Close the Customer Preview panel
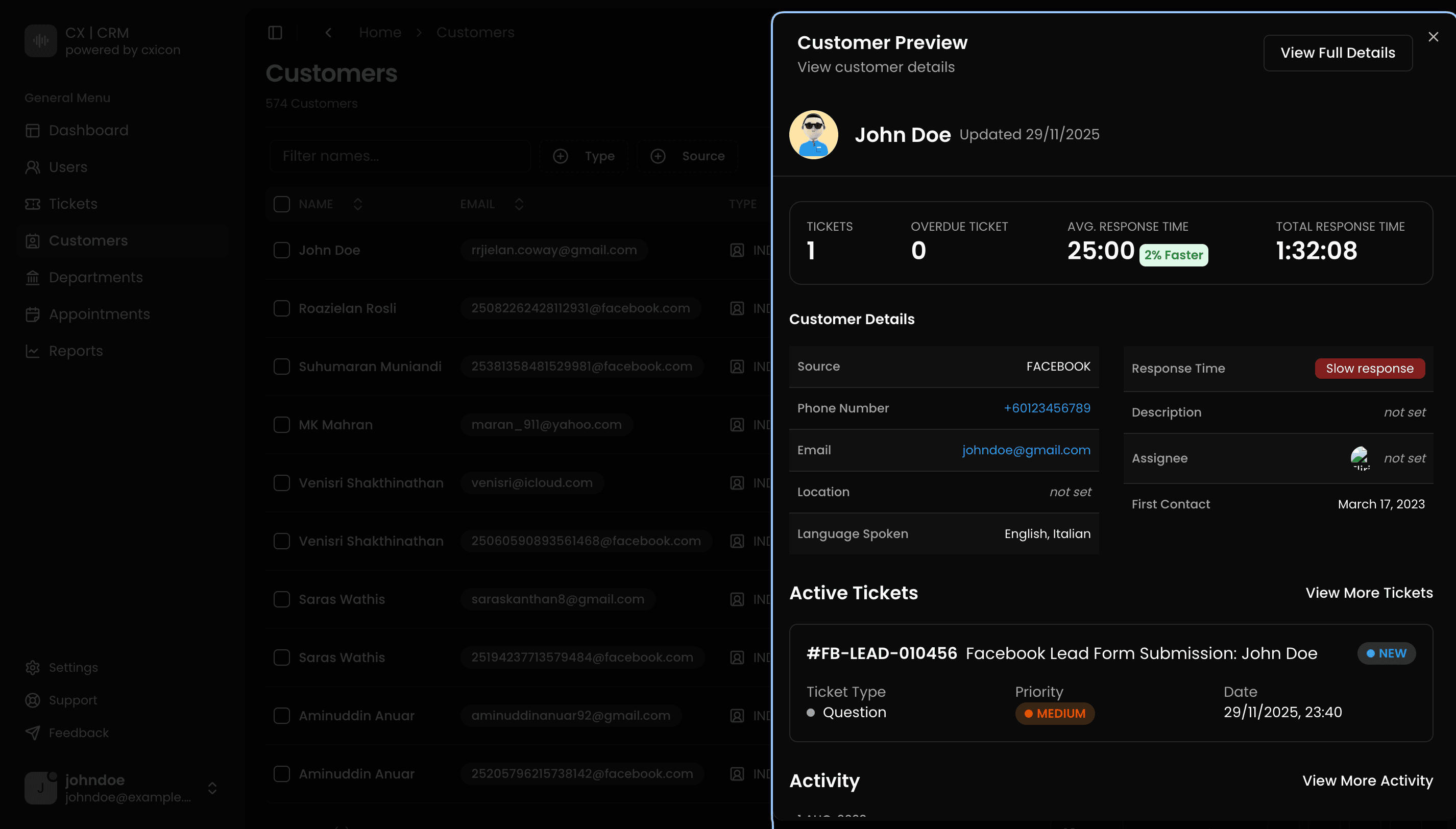The height and width of the screenshot is (829, 1456). [1433, 37]
